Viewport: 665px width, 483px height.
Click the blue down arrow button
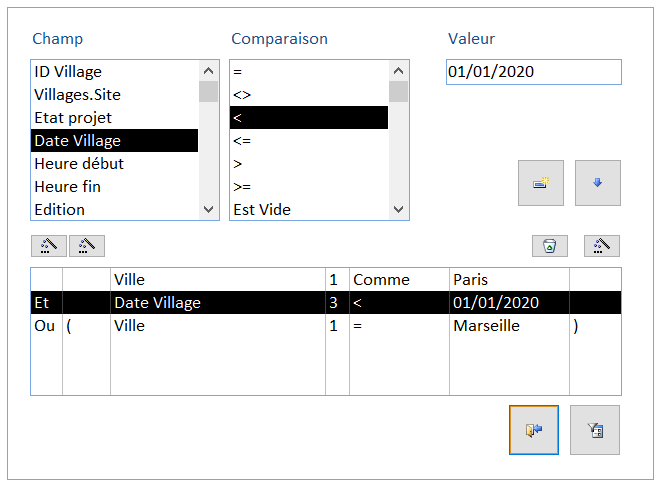click(597, 183)
